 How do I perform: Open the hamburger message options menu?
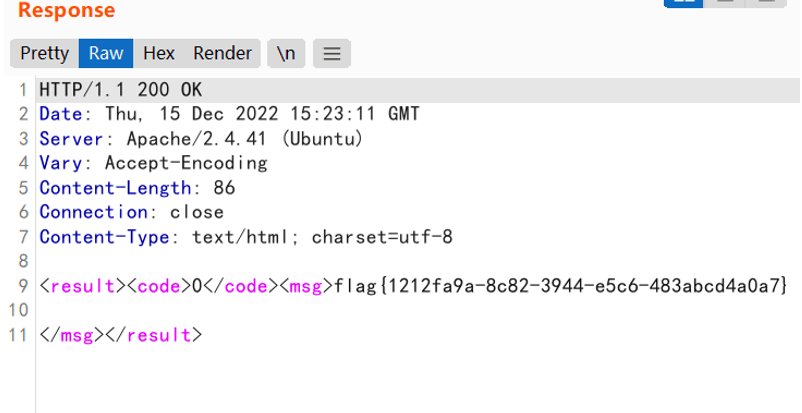pyautogui.click(x=332, y=53)
